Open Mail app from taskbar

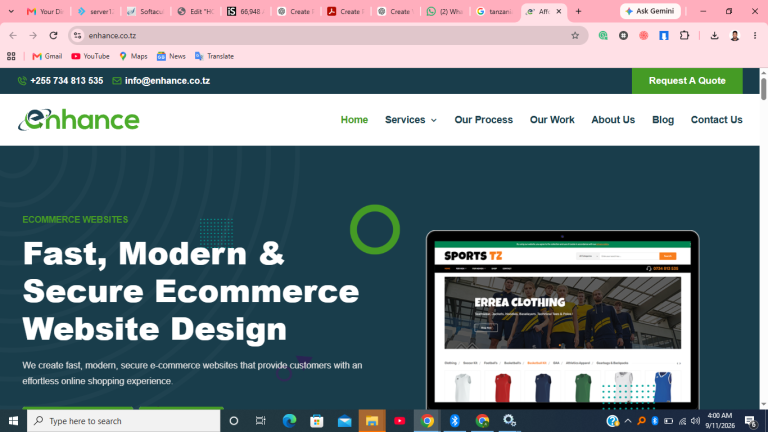(344, 421)
